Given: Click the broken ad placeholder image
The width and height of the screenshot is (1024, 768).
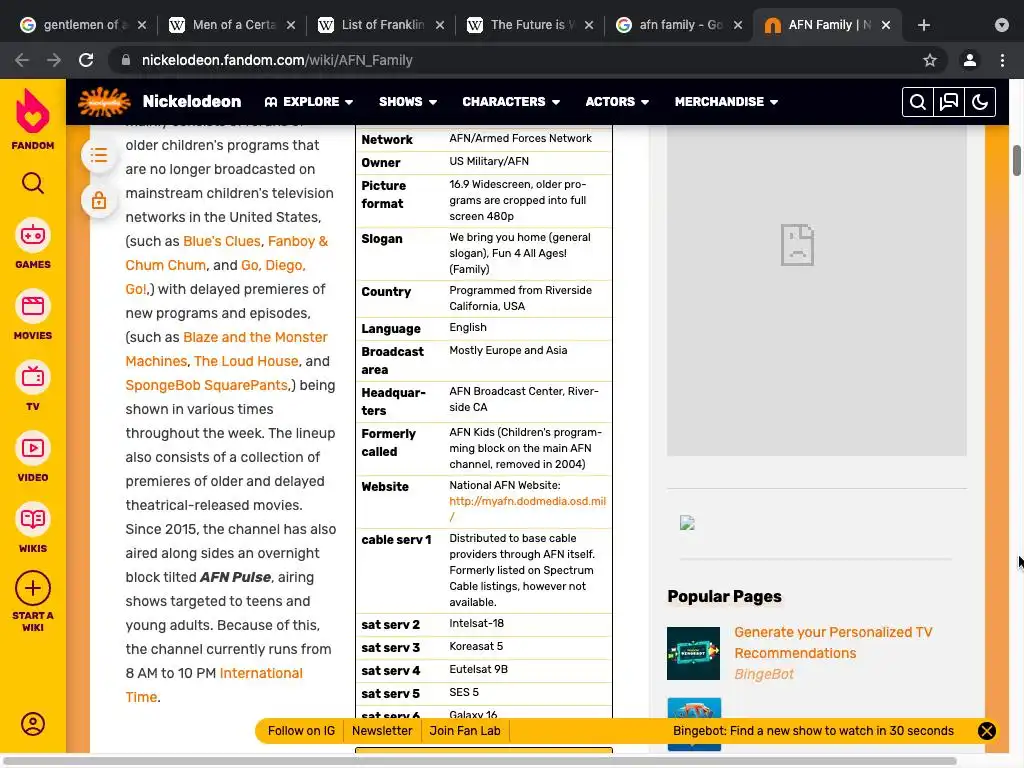Looking at the screenshot, I should [797, 245].
